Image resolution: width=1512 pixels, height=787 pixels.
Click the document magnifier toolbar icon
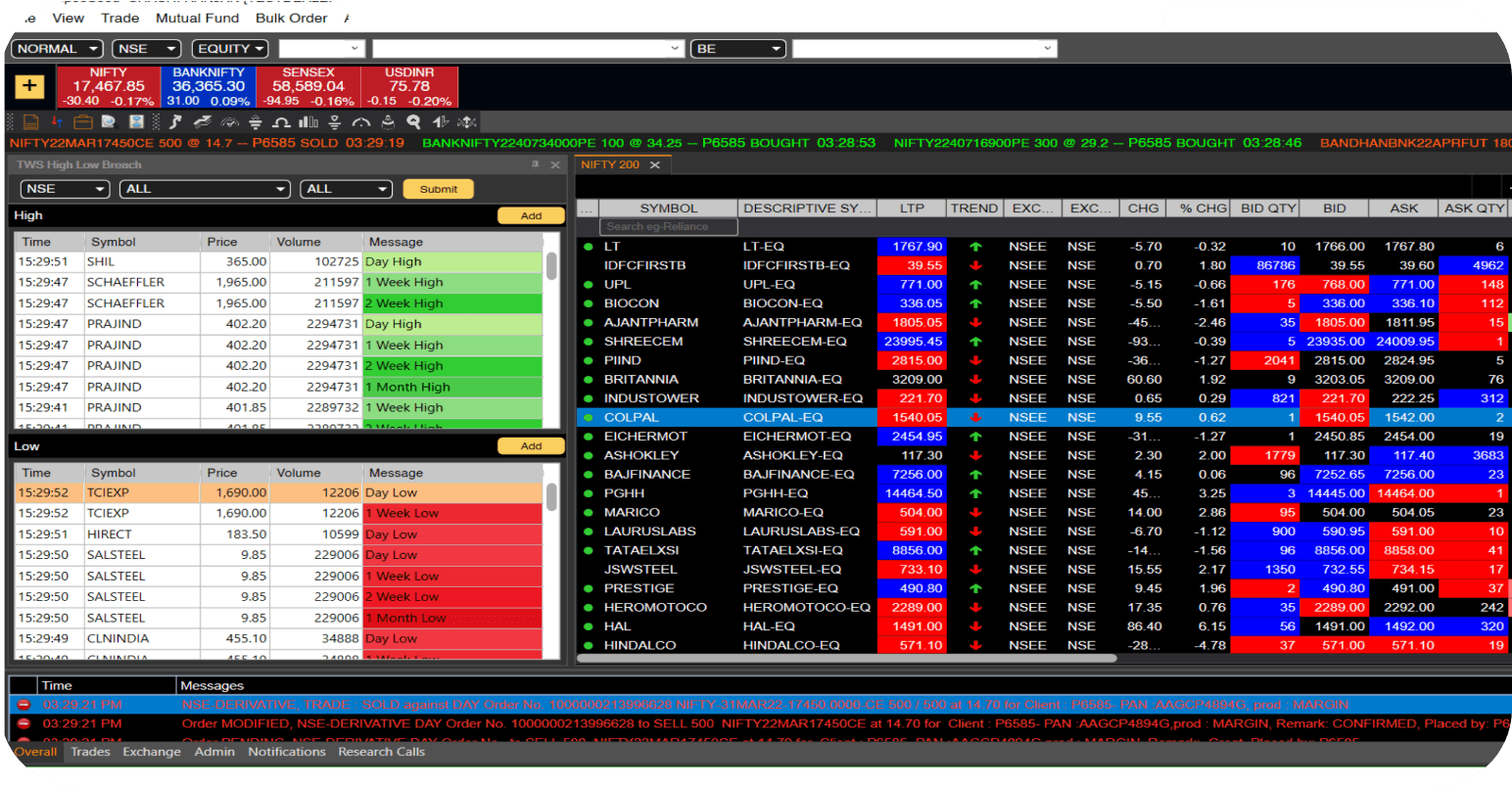(x=110, y=121)
